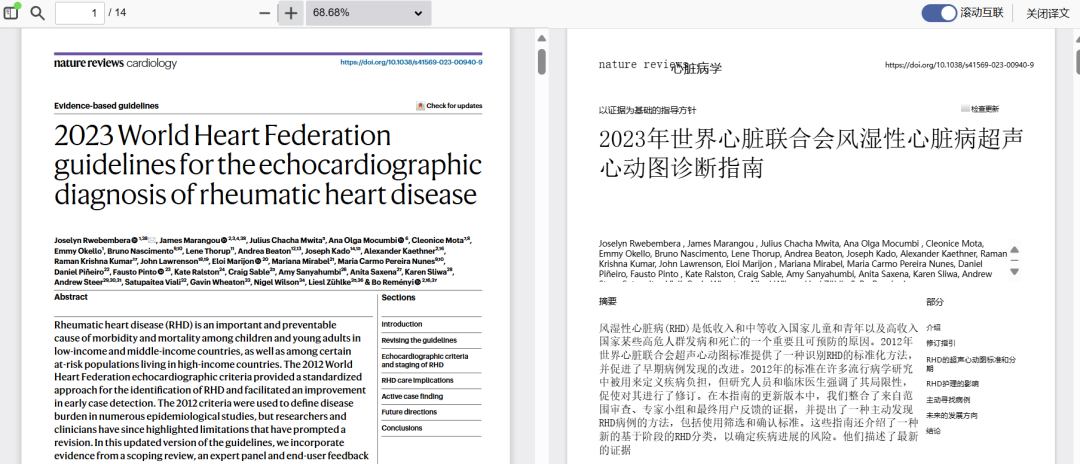Click ORCID icon after Joselyn Rwebembera
1080x464 pixels.
[x=134, y=240]
